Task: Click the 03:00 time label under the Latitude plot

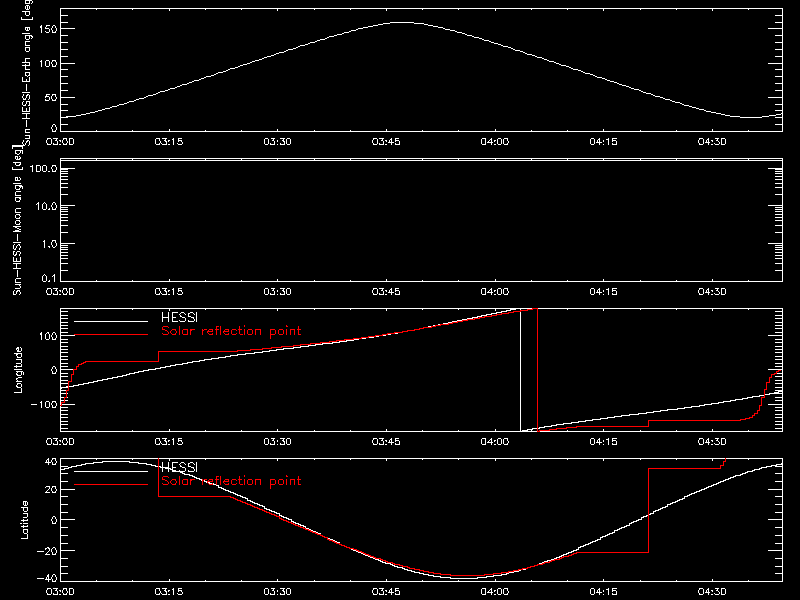Action: (x=60, y=591)
